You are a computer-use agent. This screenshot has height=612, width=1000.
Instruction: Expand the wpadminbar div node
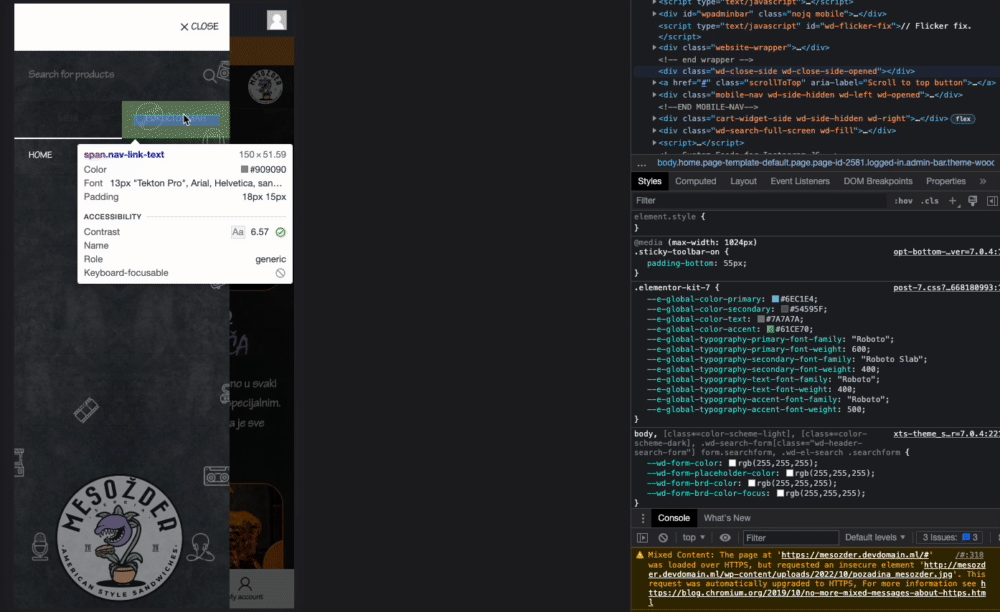pos(654,14)
